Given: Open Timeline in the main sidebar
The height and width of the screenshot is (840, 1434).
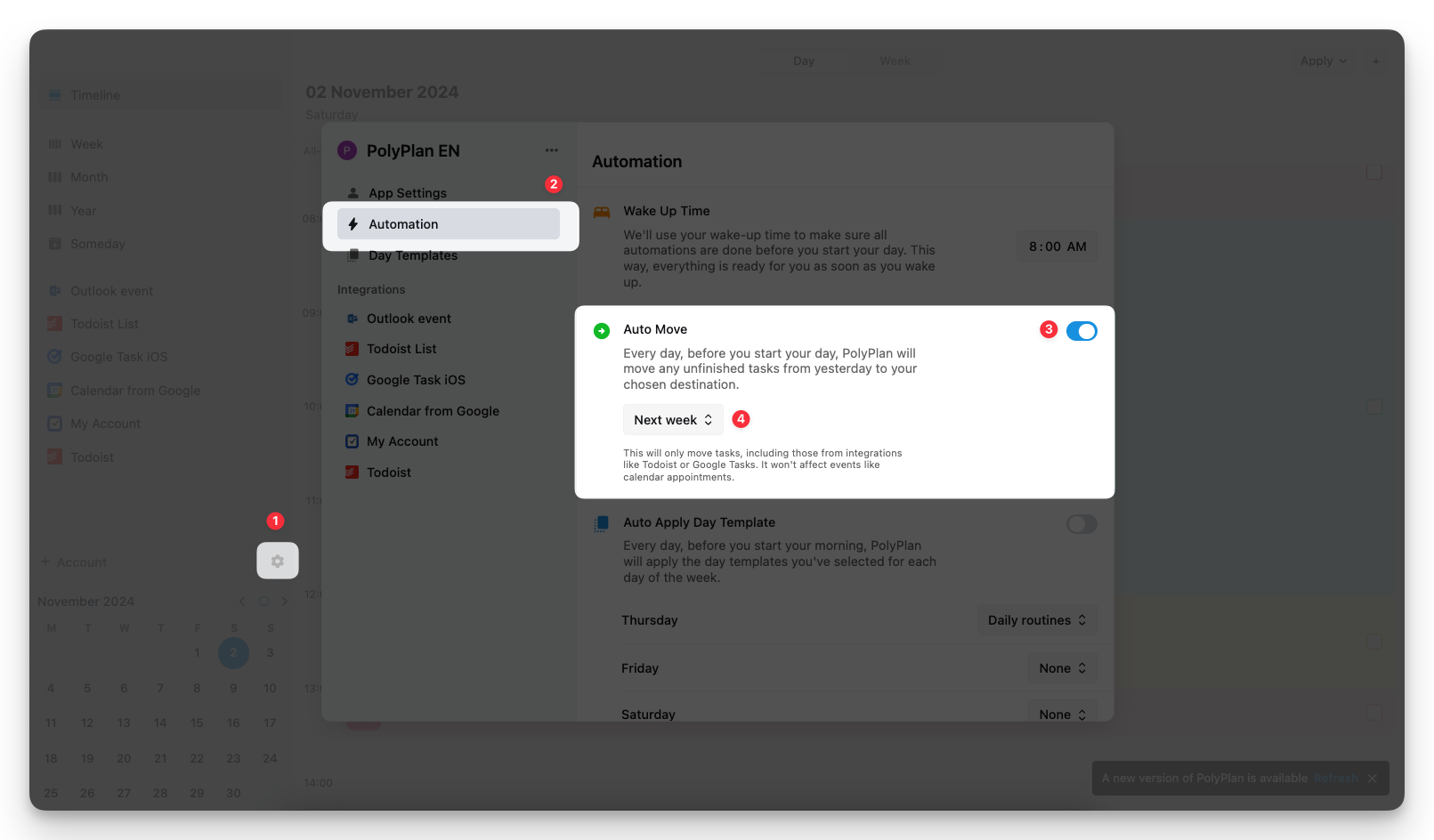Looking at the screenshot, I should click(161, 95).
